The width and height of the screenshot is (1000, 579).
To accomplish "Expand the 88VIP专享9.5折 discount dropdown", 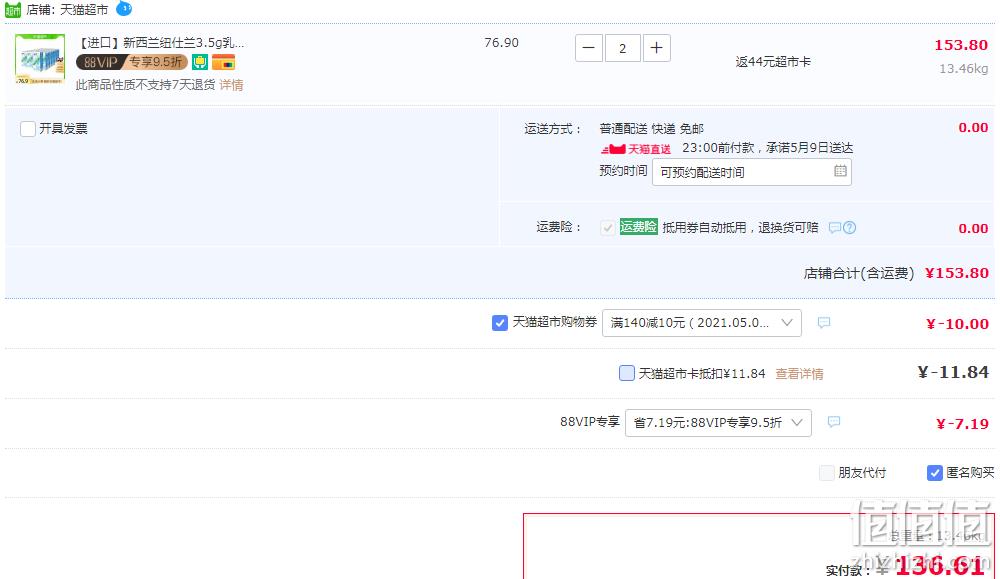I will [718, 423].
